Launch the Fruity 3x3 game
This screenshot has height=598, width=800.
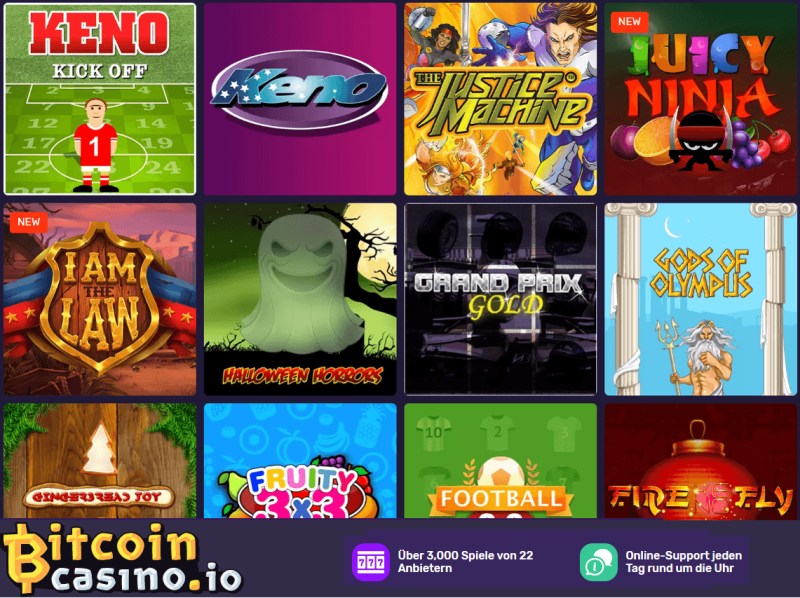[300, 461]
